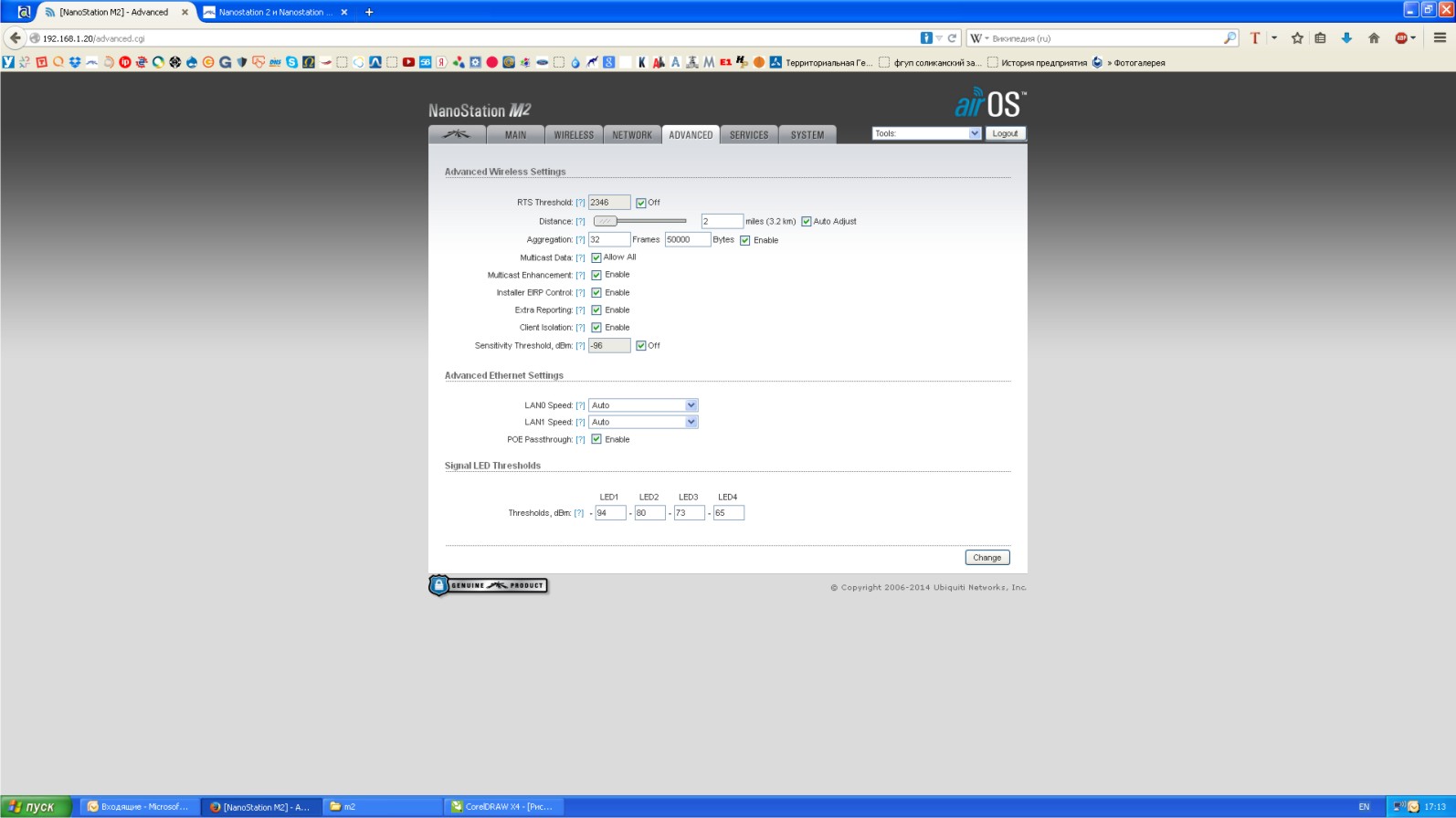1456x818 pixels.
Task: Open the Adblock Plus dropdown arrow
Action: tap(1413, 38)
